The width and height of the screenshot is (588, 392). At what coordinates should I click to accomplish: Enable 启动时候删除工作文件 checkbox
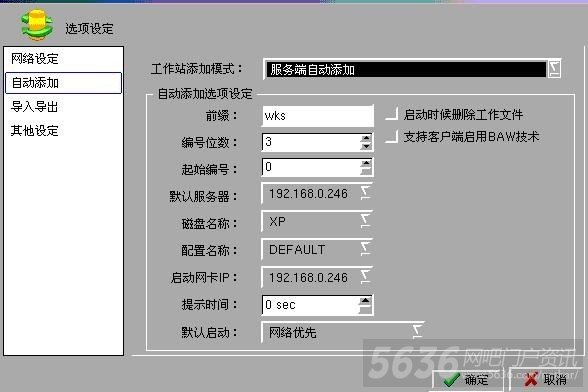(x=392, y=114)
